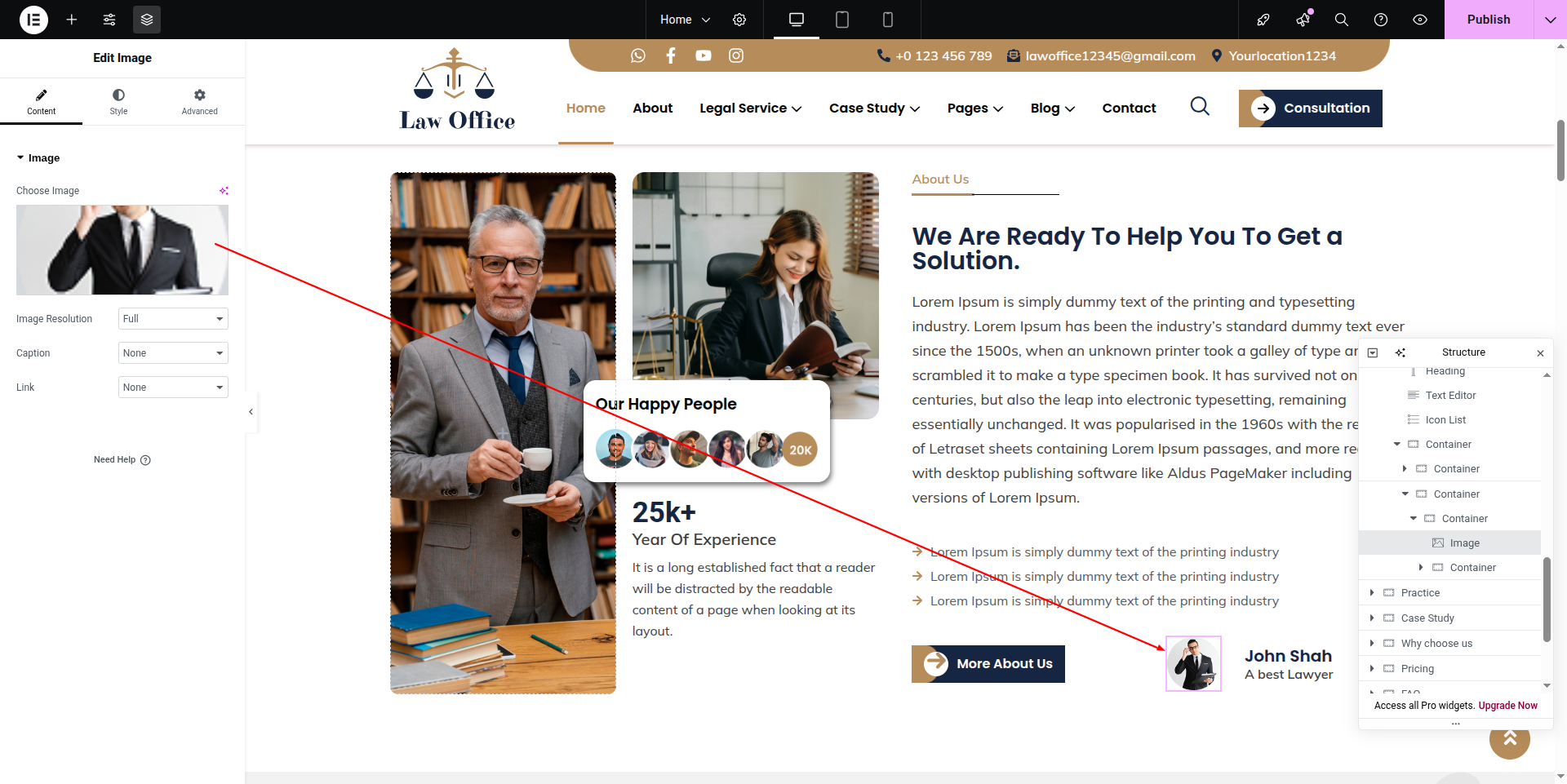Switch to desktop preview mode

[797, 20]
